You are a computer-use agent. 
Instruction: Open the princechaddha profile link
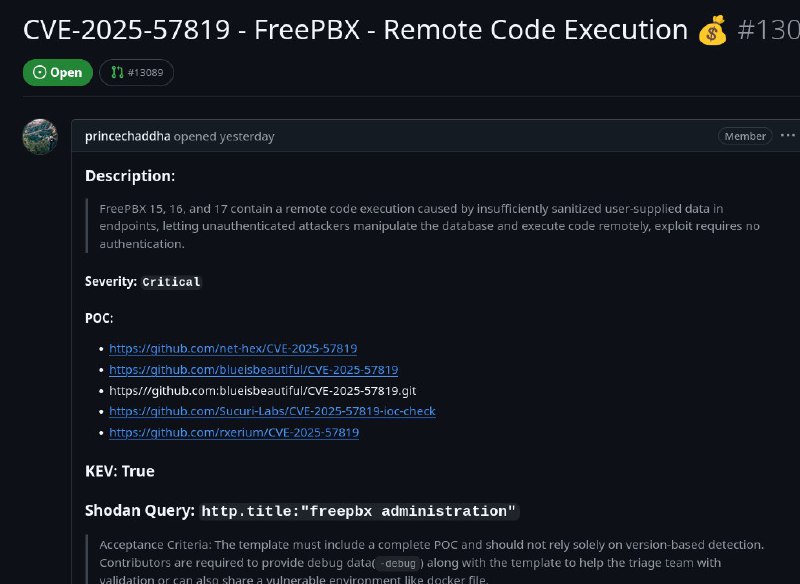pos(128,137)
